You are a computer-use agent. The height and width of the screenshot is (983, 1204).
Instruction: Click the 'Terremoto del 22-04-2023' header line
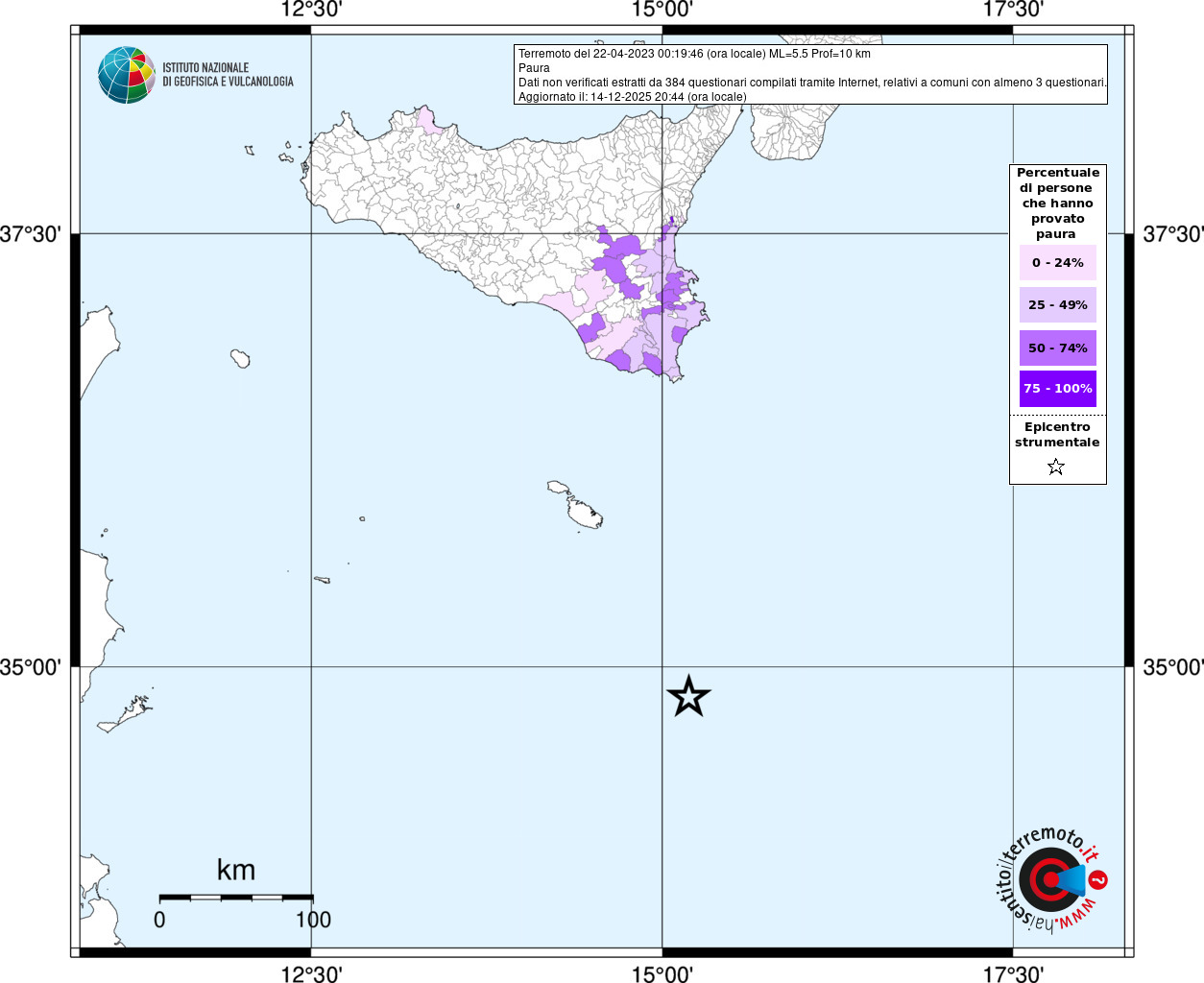tap(694, 54)
